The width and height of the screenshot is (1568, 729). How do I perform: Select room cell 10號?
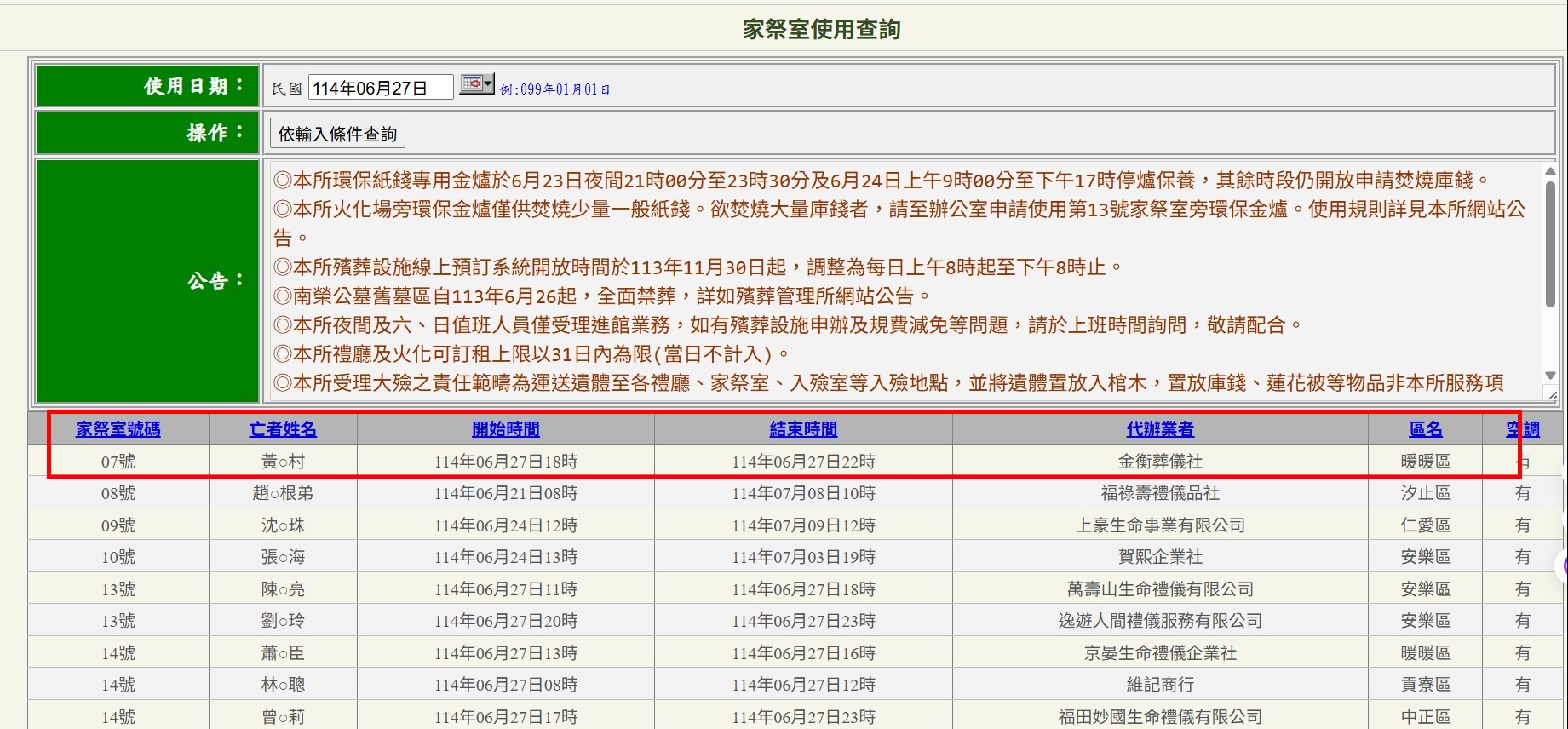pyautogui.click(x=118, y=557)
